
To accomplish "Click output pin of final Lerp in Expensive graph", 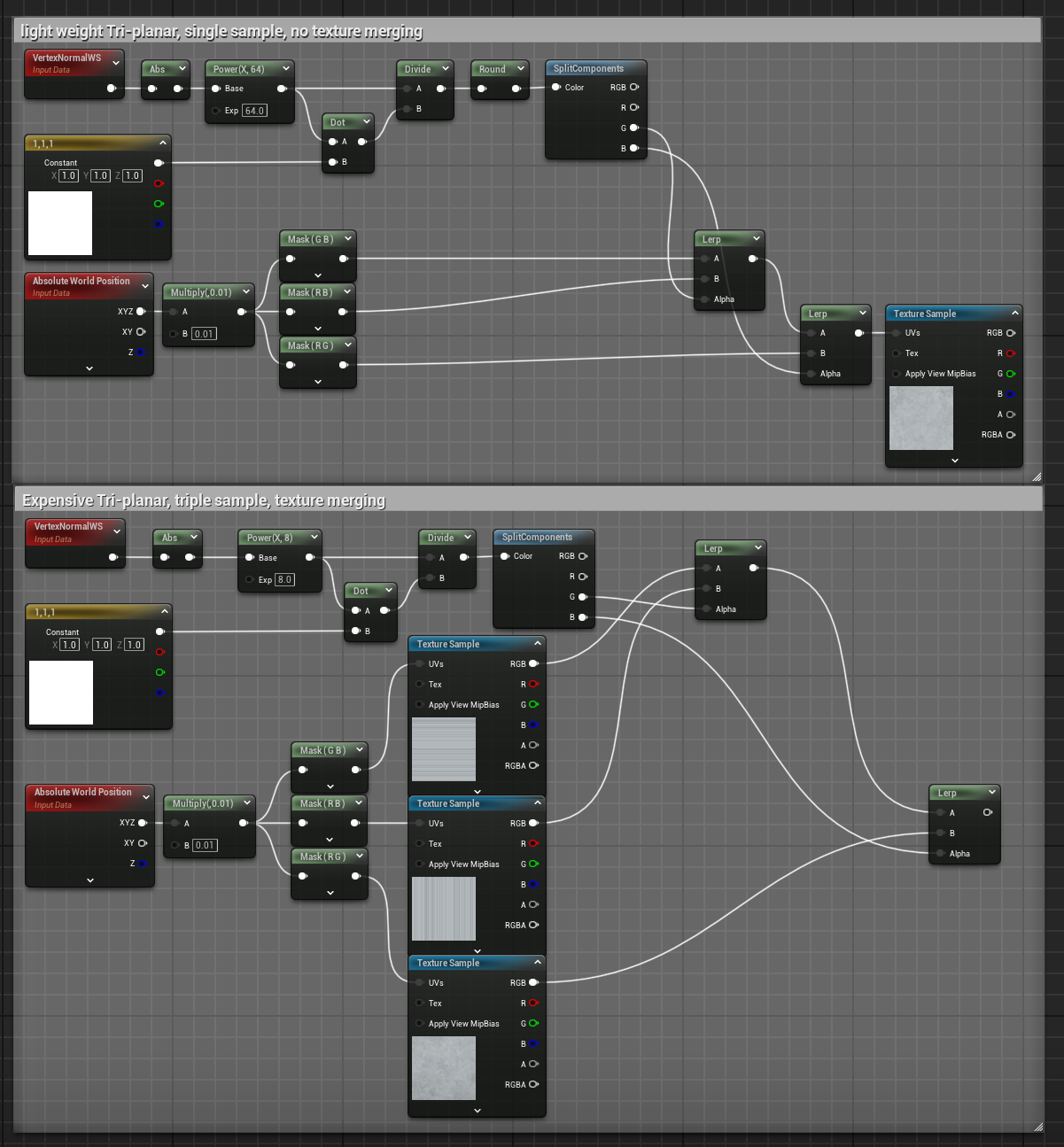I will coord(988,812).
